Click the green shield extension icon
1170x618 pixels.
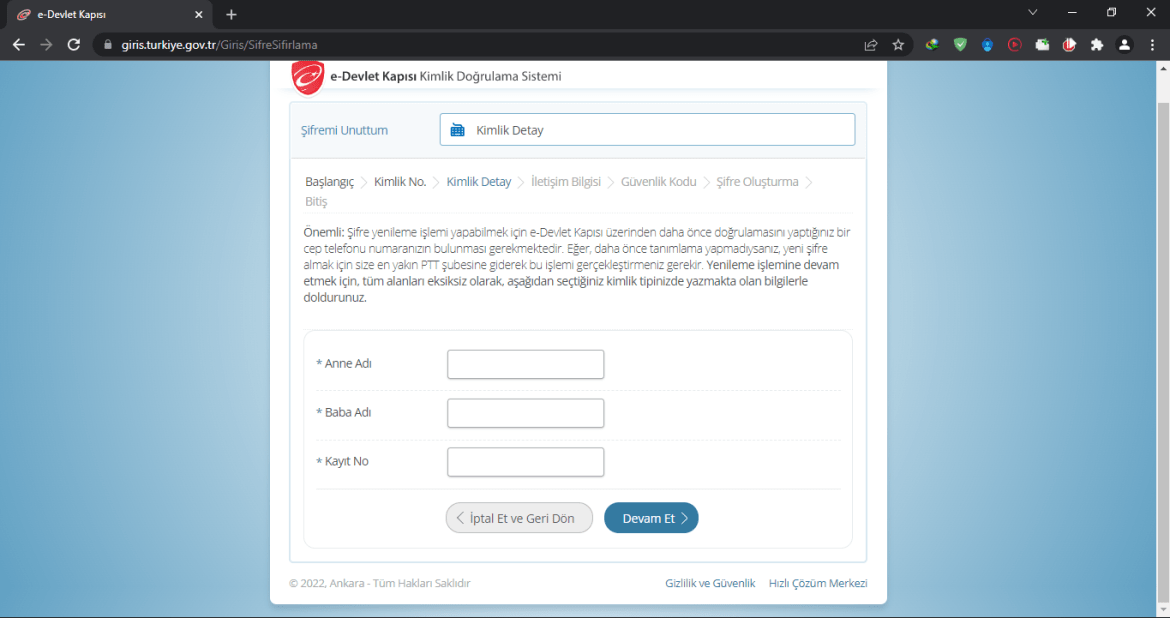960,45
